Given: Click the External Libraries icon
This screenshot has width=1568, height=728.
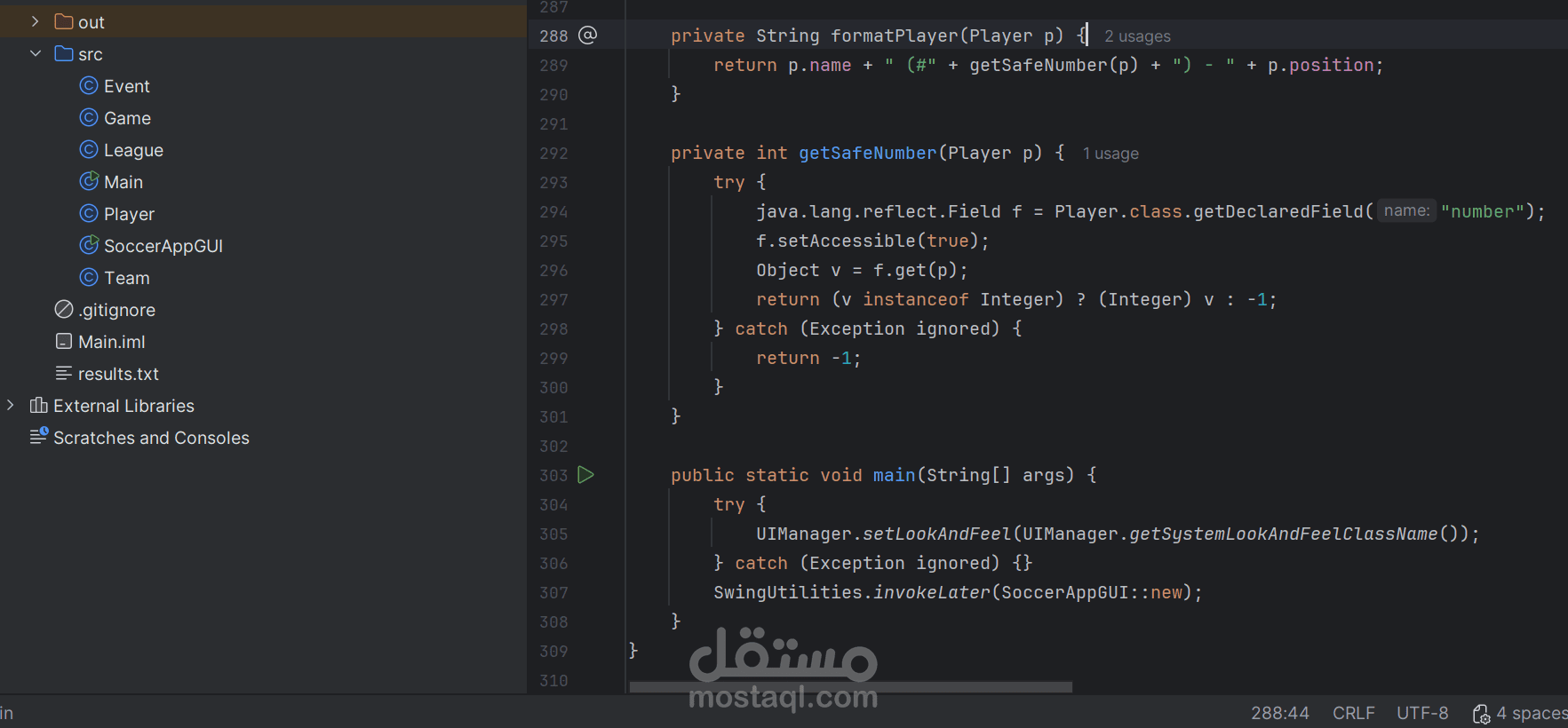Looking at the screenshot, I should click(39, 405).
